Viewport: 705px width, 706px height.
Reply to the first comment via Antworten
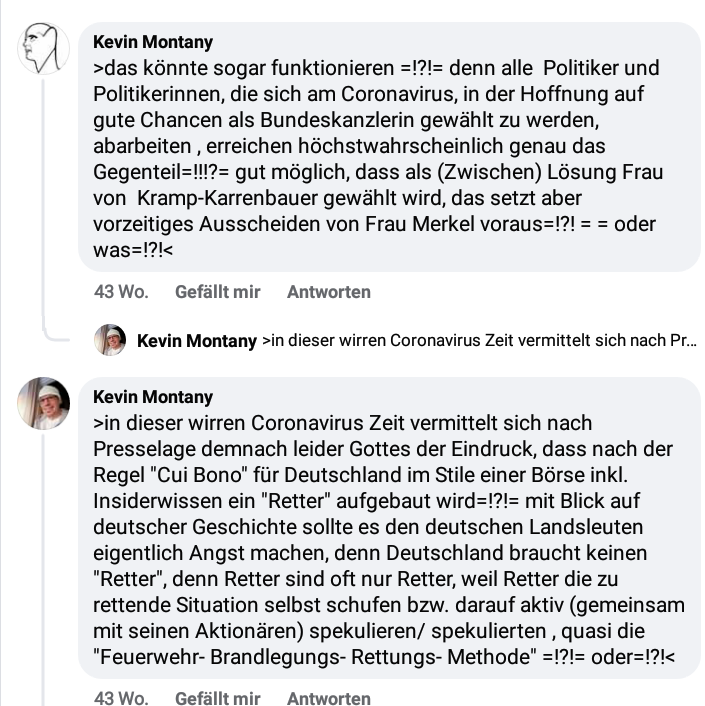(x=329, y=292)
